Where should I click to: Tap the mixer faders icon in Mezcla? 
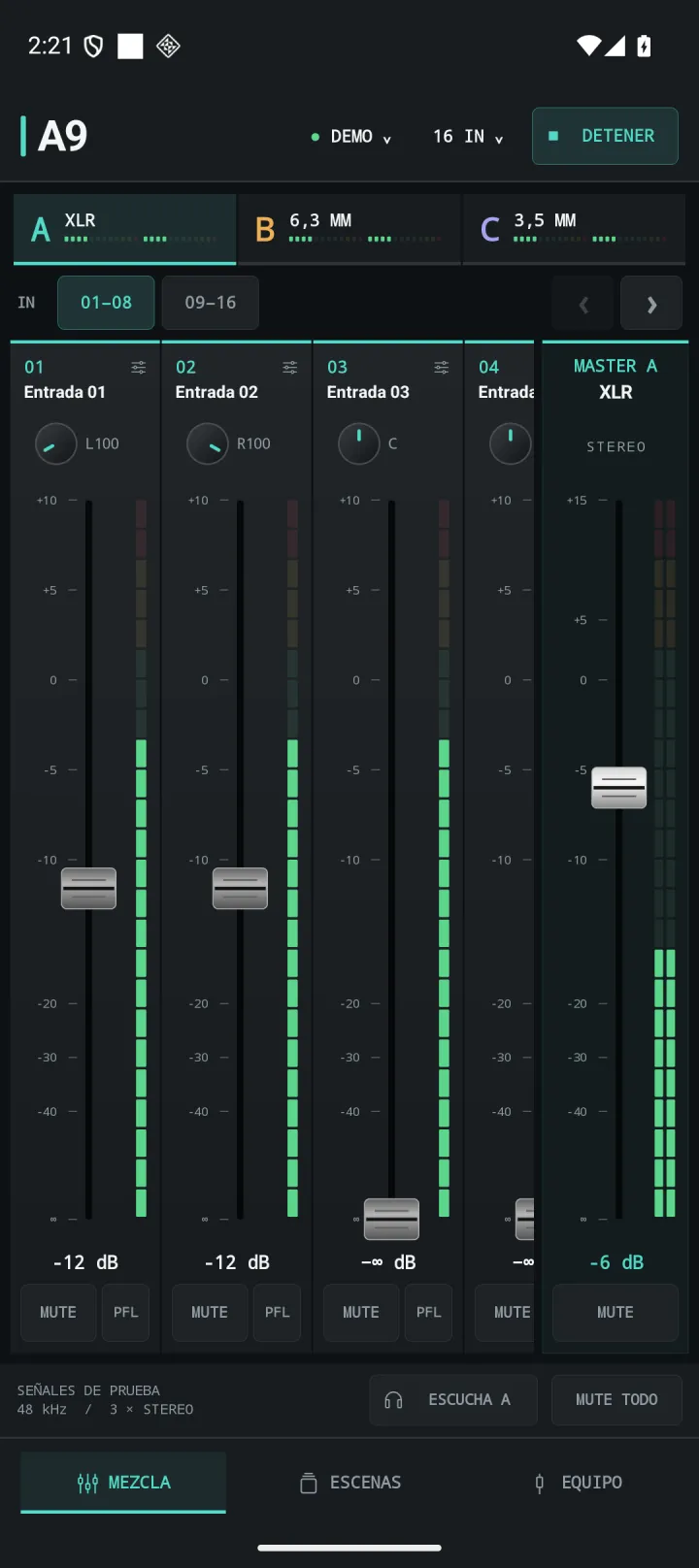pos(87,1483)
